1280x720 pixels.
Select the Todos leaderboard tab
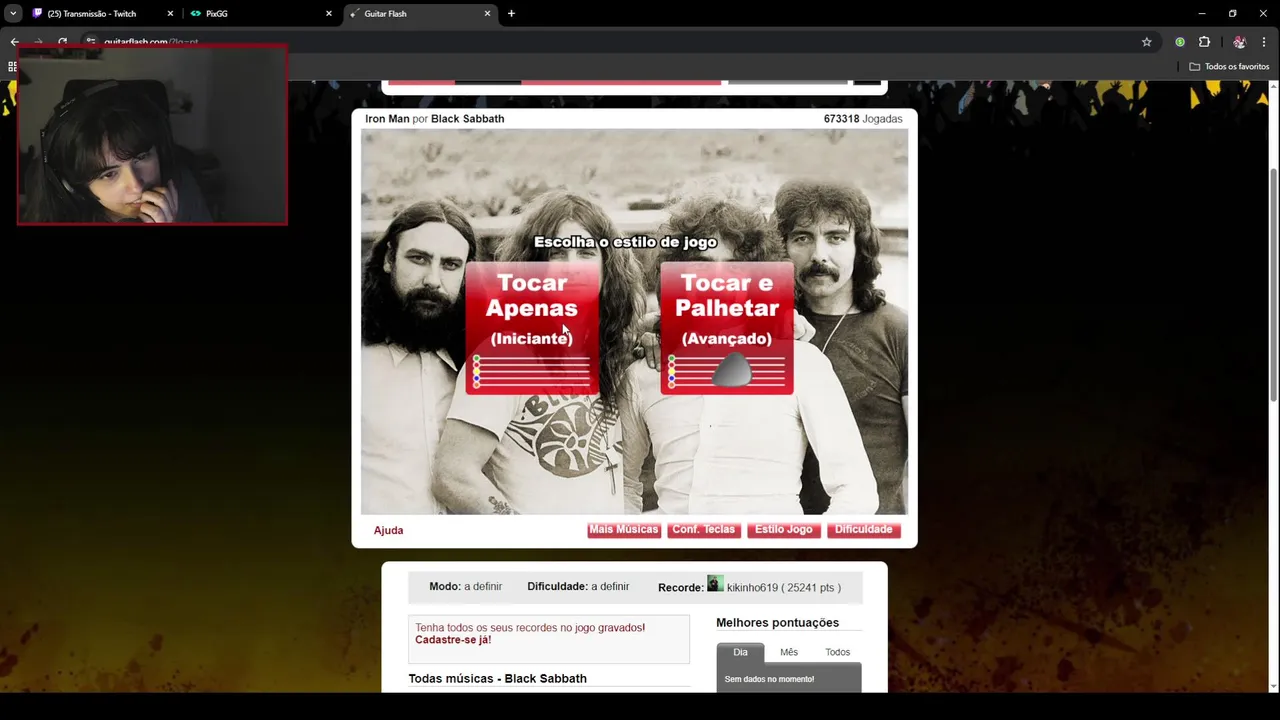(x=838, y=652)
